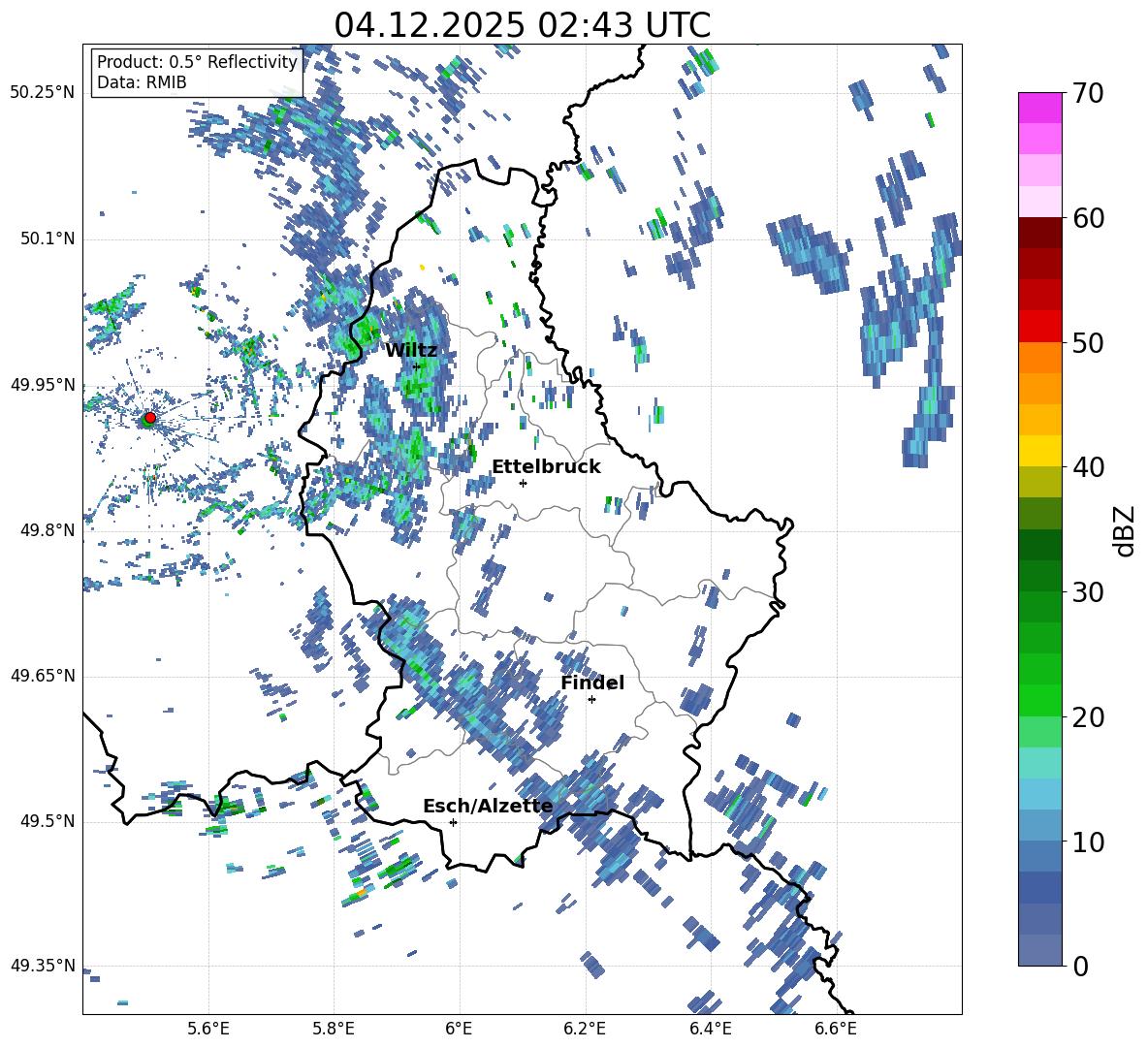Click the Product 0.5° Reflectivity info box
The image size is (1148, 1048).
point(197,72)
